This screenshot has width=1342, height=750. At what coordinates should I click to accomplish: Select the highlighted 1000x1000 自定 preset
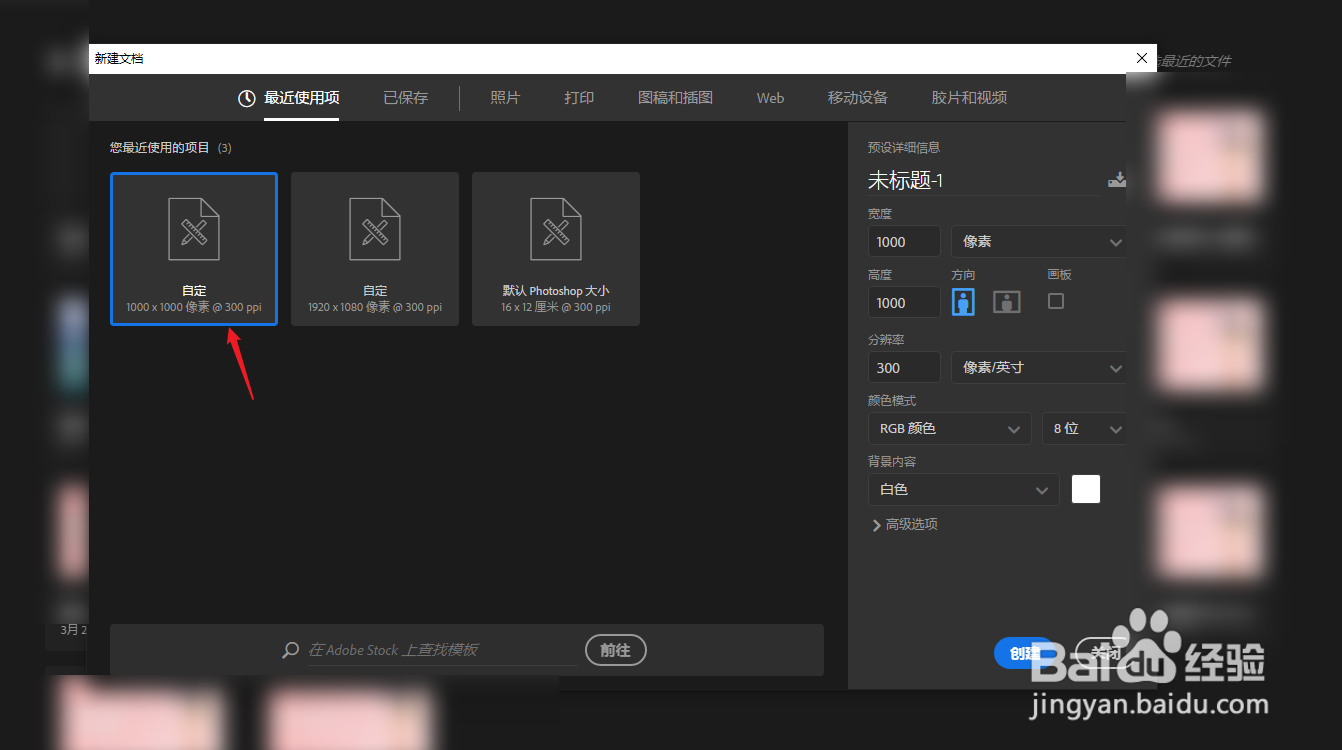pos(193,248)
